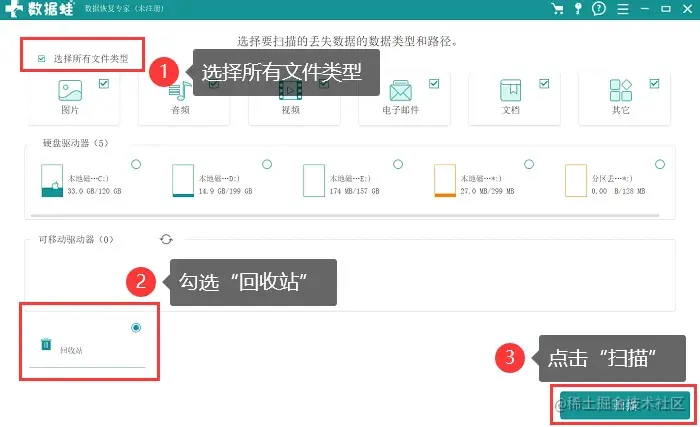Select radio button for 27.0 MB/299 MB disk

point(529,164)
